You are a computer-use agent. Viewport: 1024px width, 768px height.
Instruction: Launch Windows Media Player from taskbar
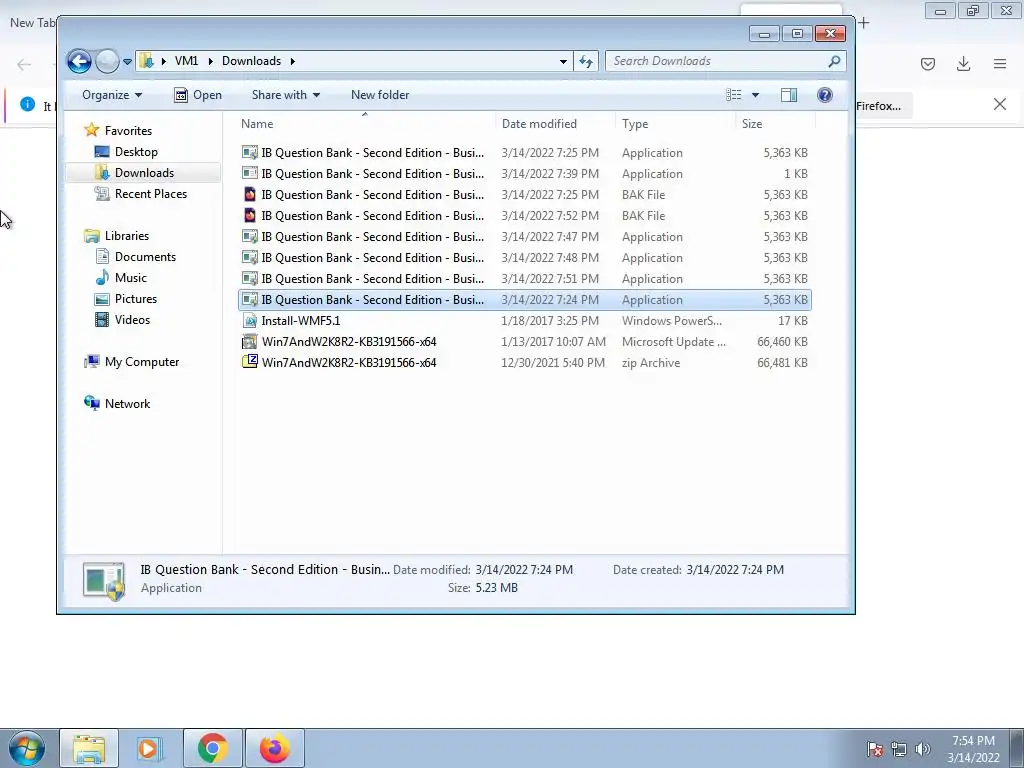[x=149, y=748]
